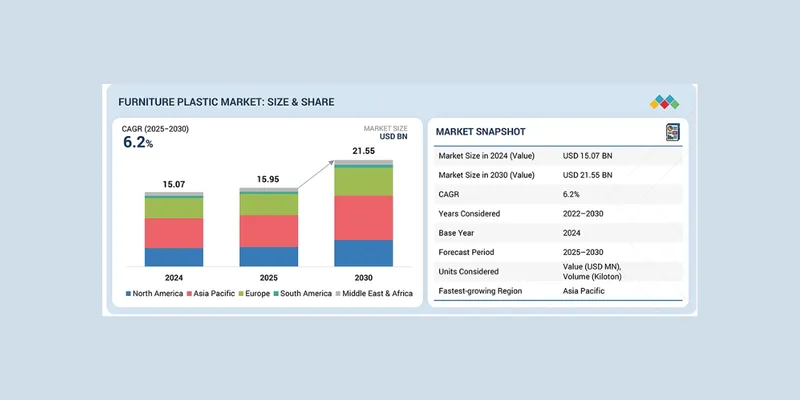Screen dimensions: 800x400
Task: Click the 'Market Size in 2030 (Value)' row label
Action: coord(487,175)
